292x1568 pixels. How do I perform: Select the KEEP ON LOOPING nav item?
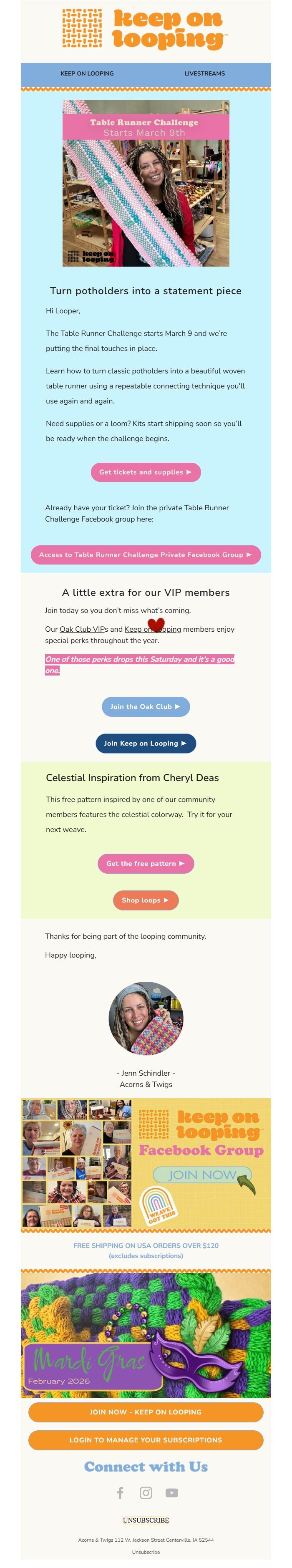pos(86,74)
